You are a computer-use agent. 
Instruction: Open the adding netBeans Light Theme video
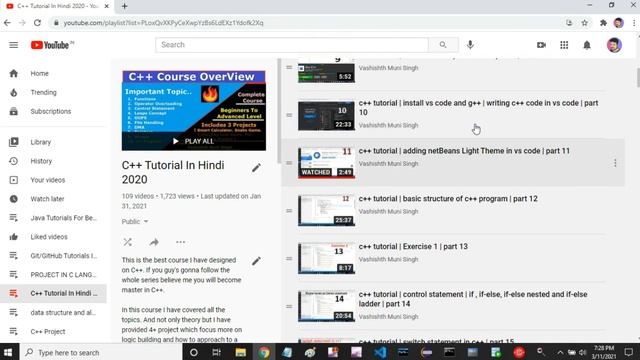[464, 151]
